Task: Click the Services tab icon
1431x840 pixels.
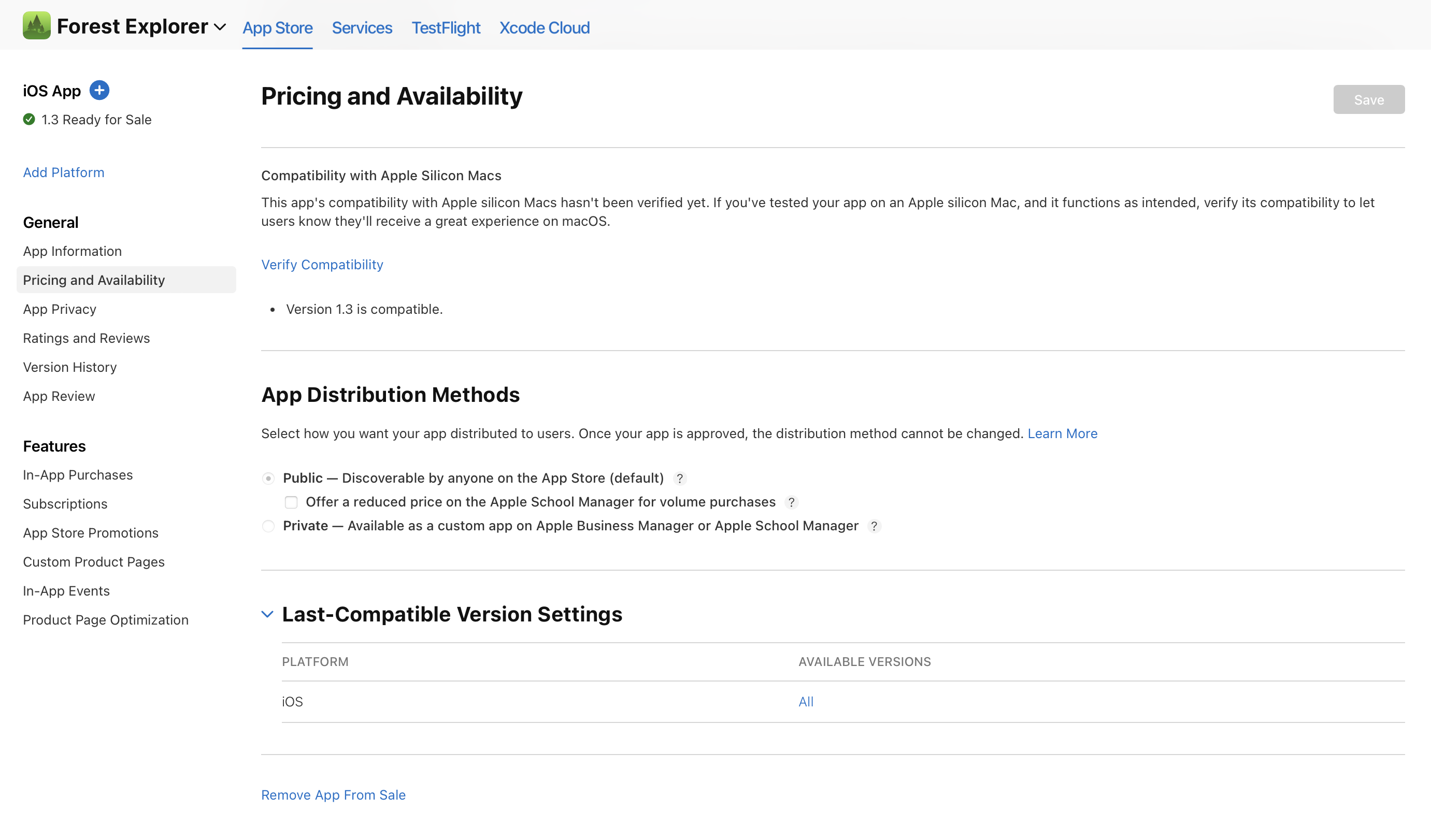Action: click(363, 27)
